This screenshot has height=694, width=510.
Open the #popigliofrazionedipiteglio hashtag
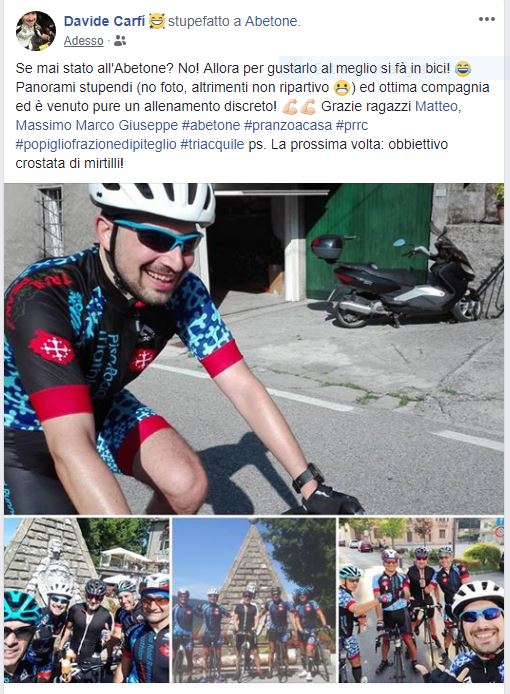pyautogui.click(x=96, y=144)
